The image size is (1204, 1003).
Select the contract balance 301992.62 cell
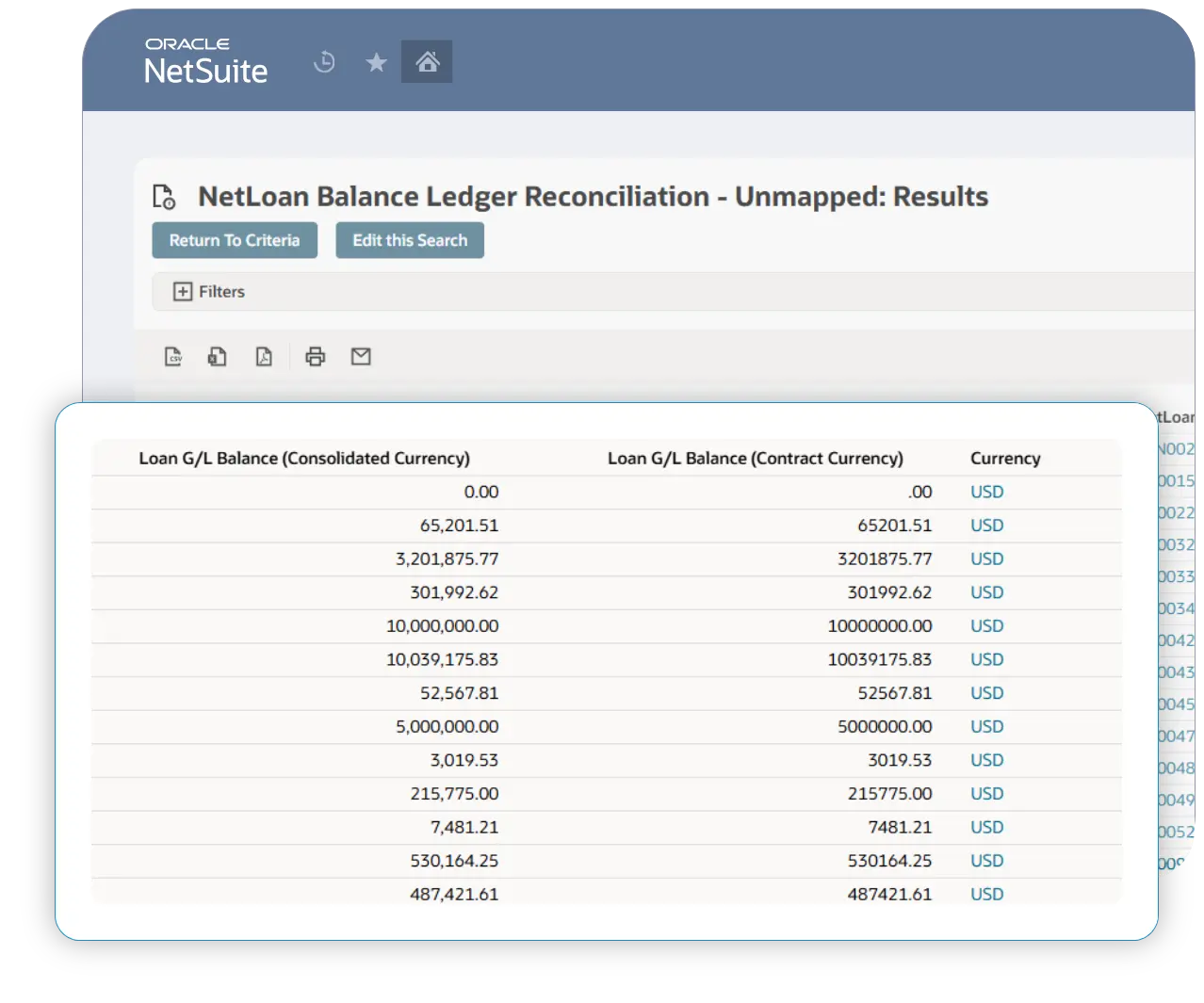(x=889, y=592)
